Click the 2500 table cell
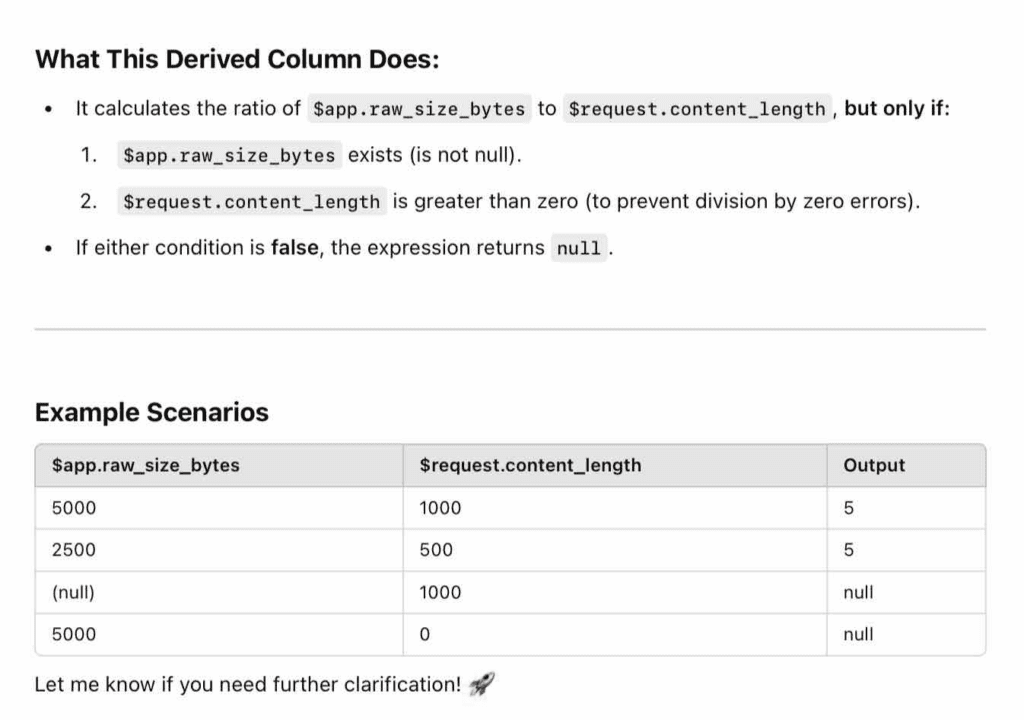Viewport: 1024px width, 720px height. pyautogui.click(x=74, y=550)
